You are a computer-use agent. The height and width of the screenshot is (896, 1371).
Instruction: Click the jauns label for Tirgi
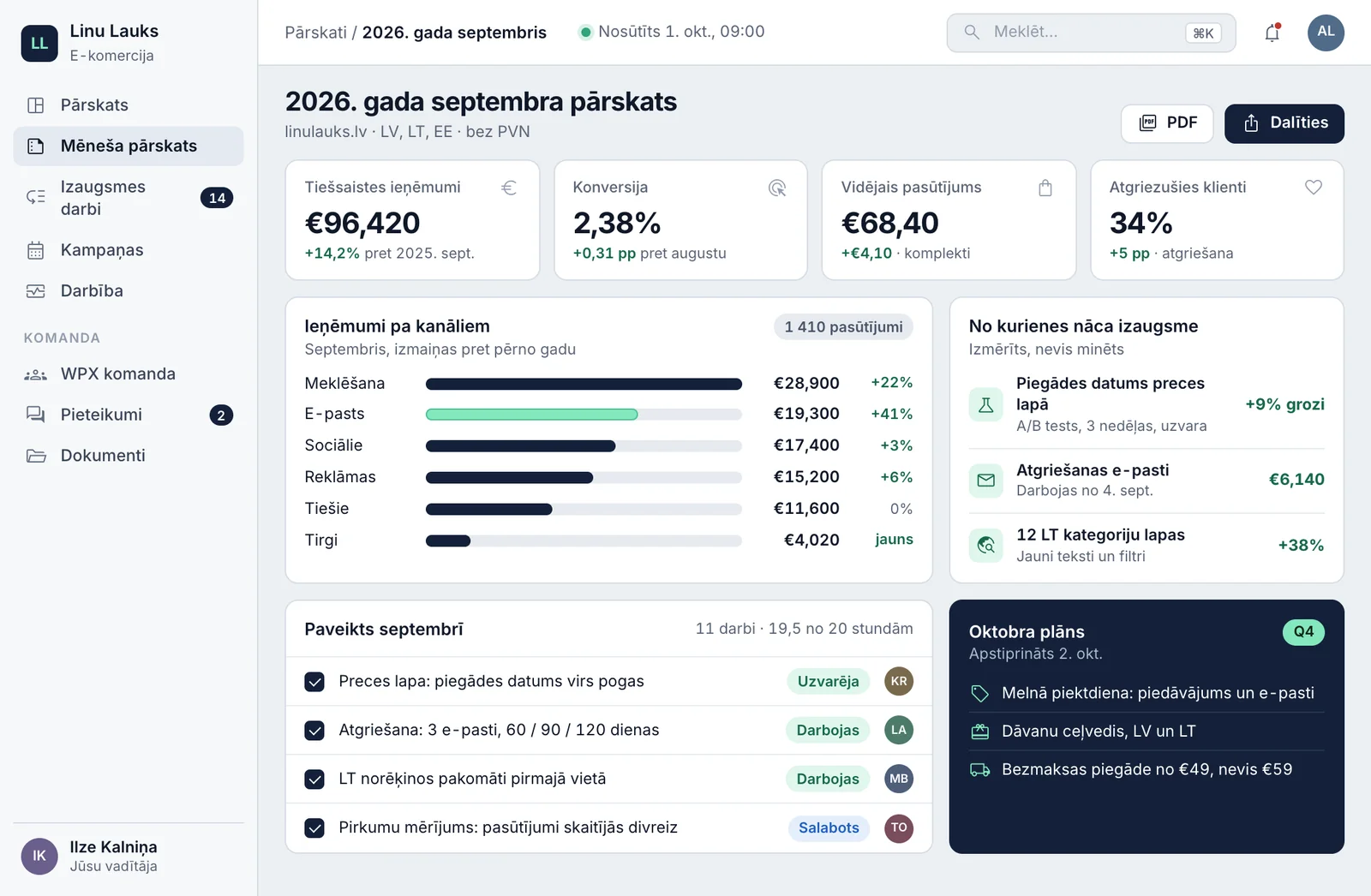(x=894, y=540)
